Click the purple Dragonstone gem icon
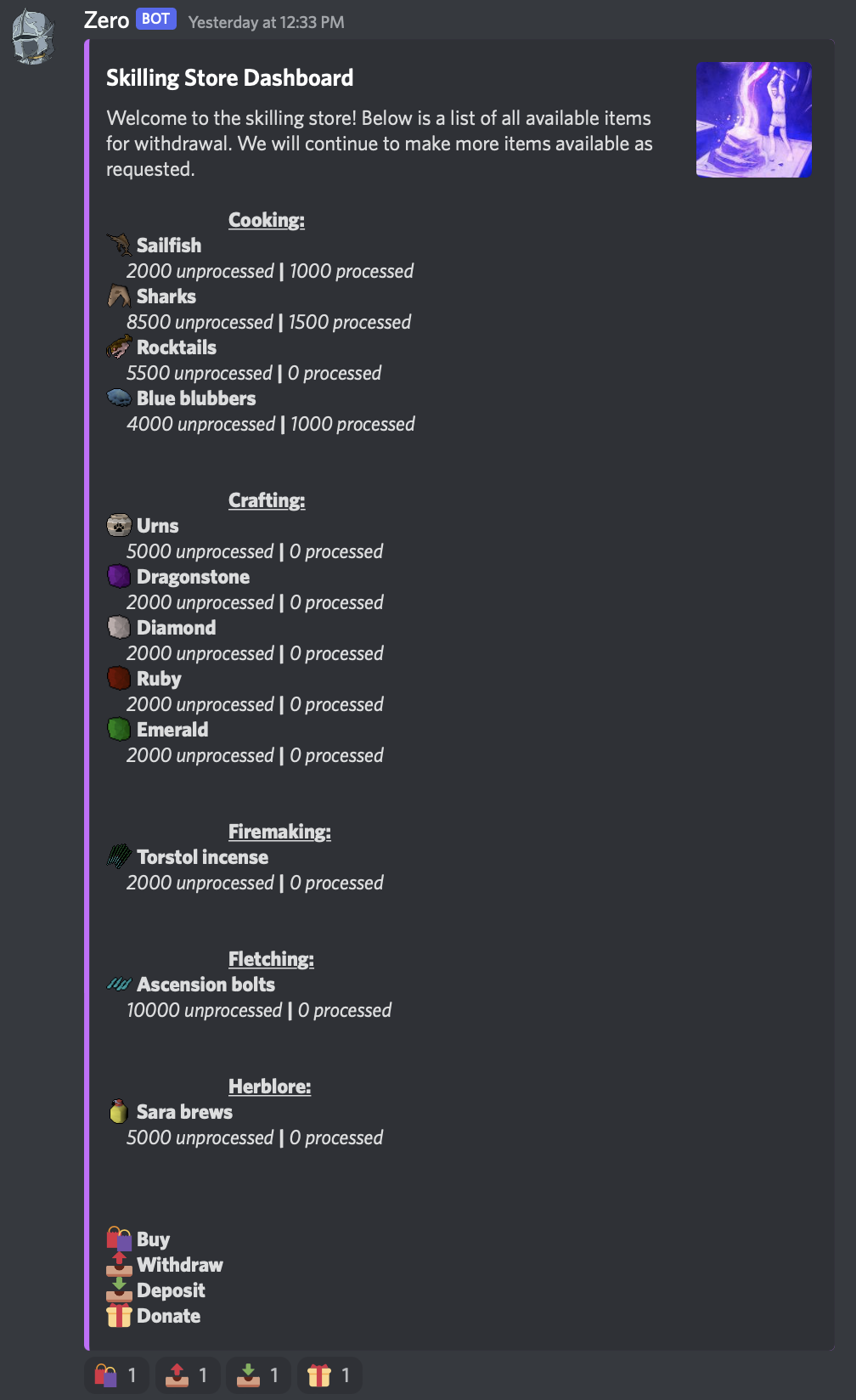Image resolution: width=856 pixels, height=1400 pixels. click(119, 576)
